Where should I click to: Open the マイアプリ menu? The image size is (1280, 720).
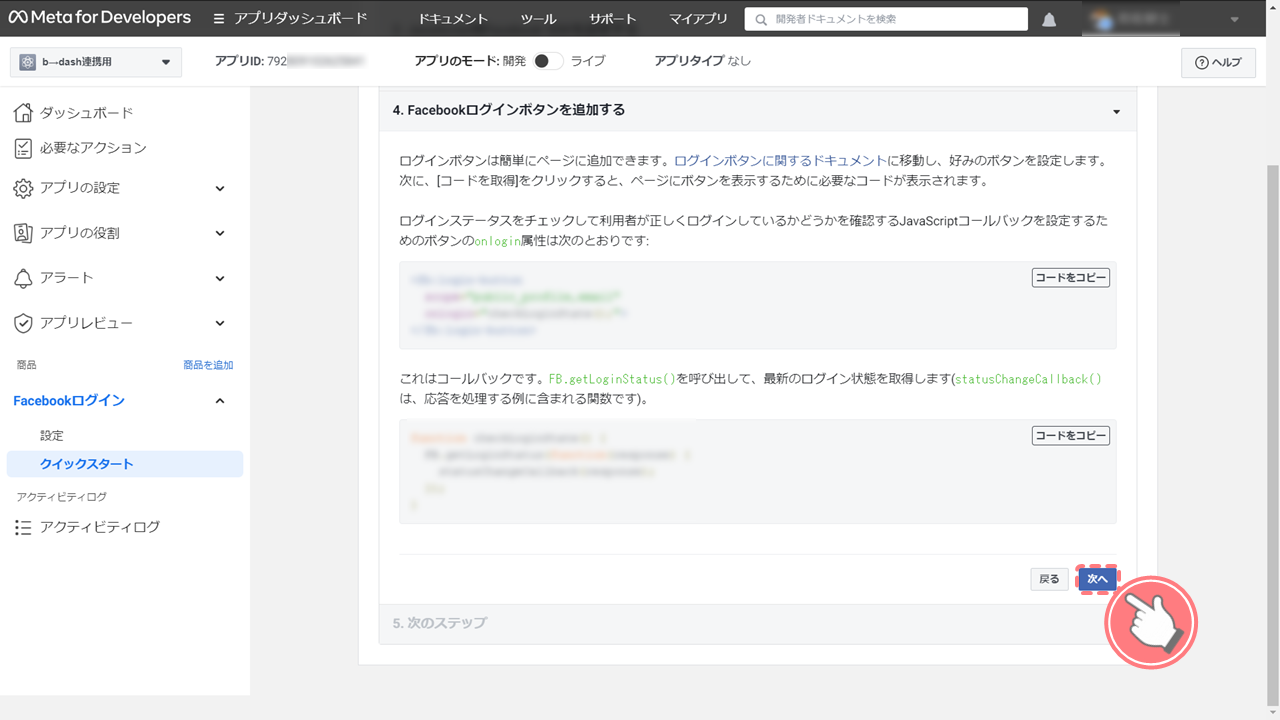[698, 19]
